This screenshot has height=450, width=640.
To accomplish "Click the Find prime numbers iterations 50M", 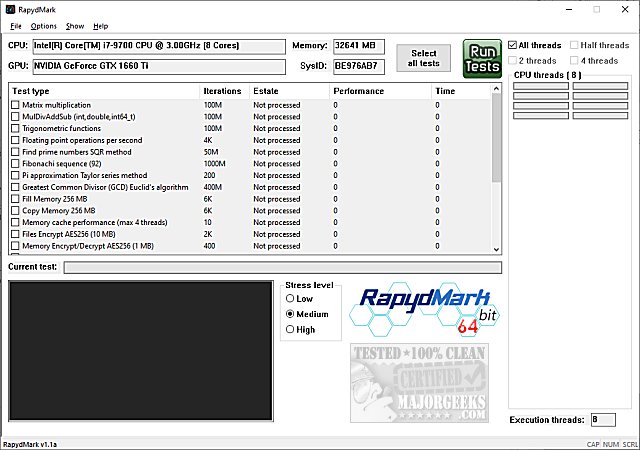I will click(x=211, y=152).
